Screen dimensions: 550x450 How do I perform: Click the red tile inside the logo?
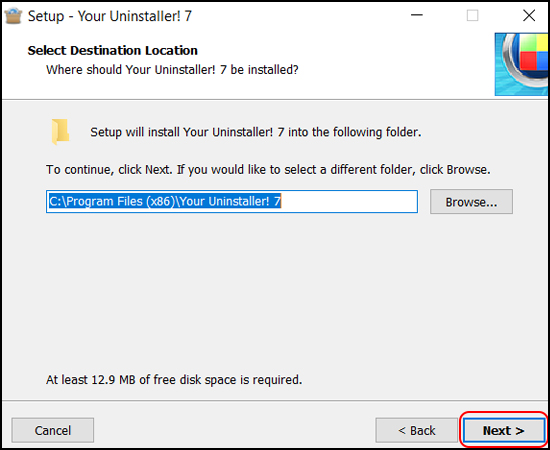click(528, 60)
